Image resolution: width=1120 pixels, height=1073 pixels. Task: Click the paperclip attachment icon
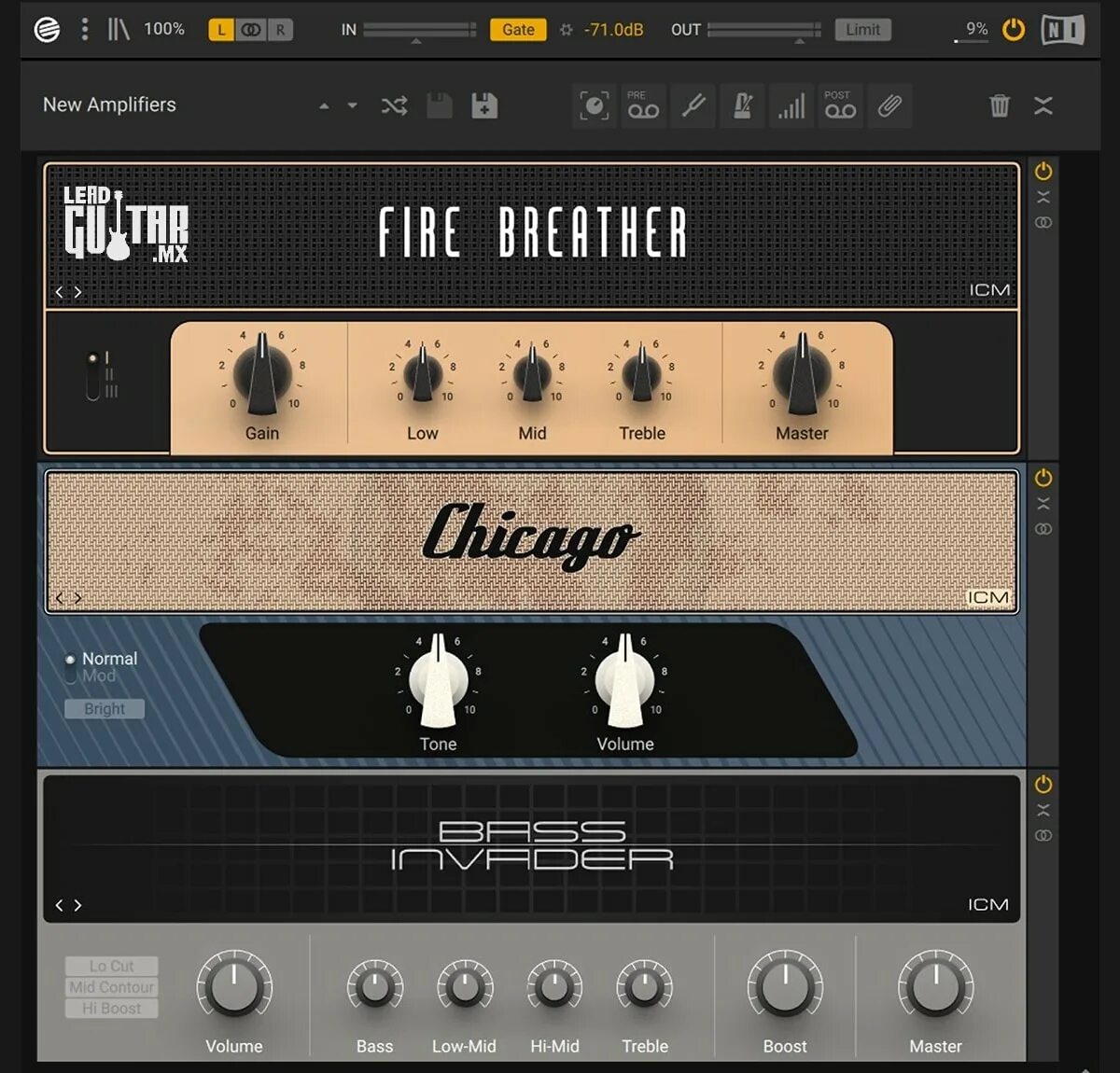tap(889, 105)
